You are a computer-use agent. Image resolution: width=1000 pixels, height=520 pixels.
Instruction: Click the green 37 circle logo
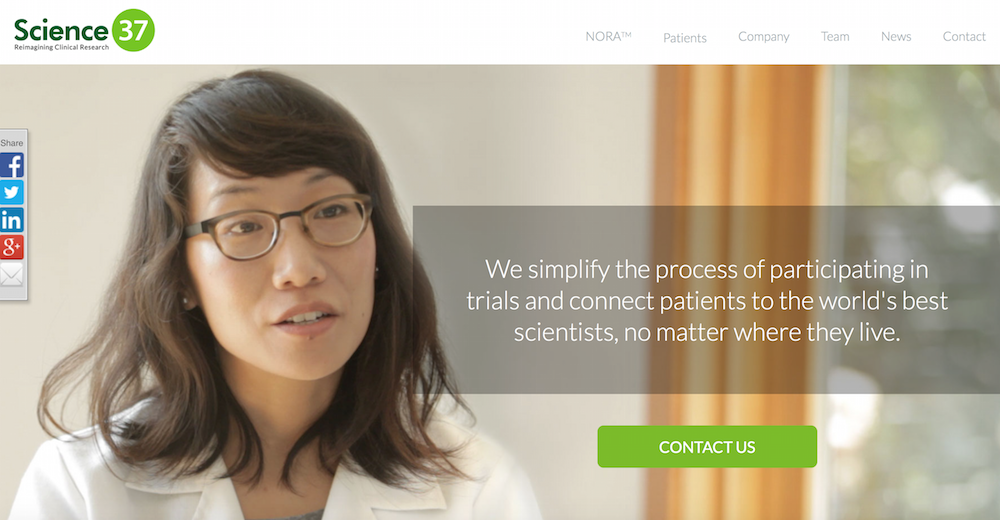click(x=133, y=30)
